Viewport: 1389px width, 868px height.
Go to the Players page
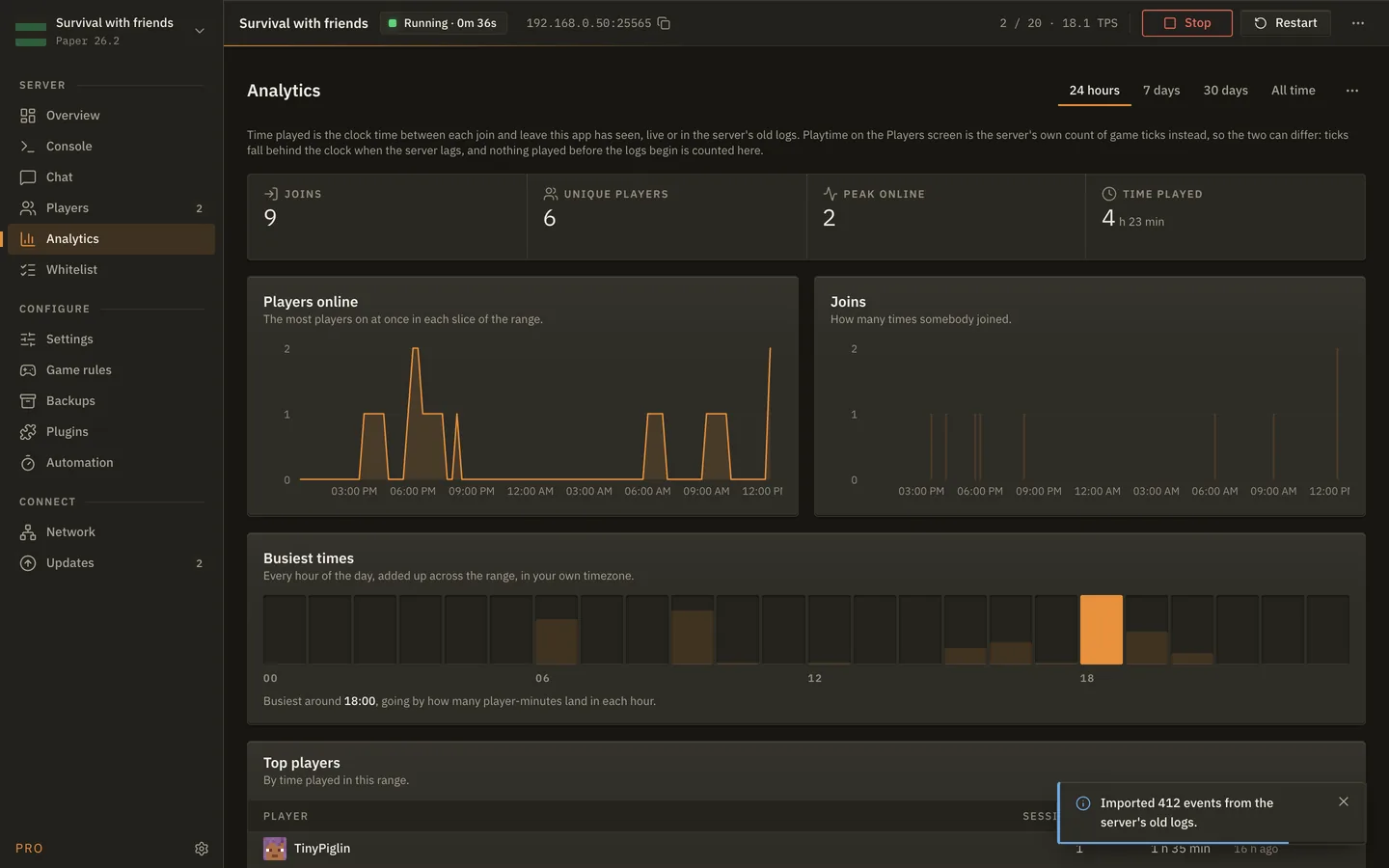coord(111,208)
